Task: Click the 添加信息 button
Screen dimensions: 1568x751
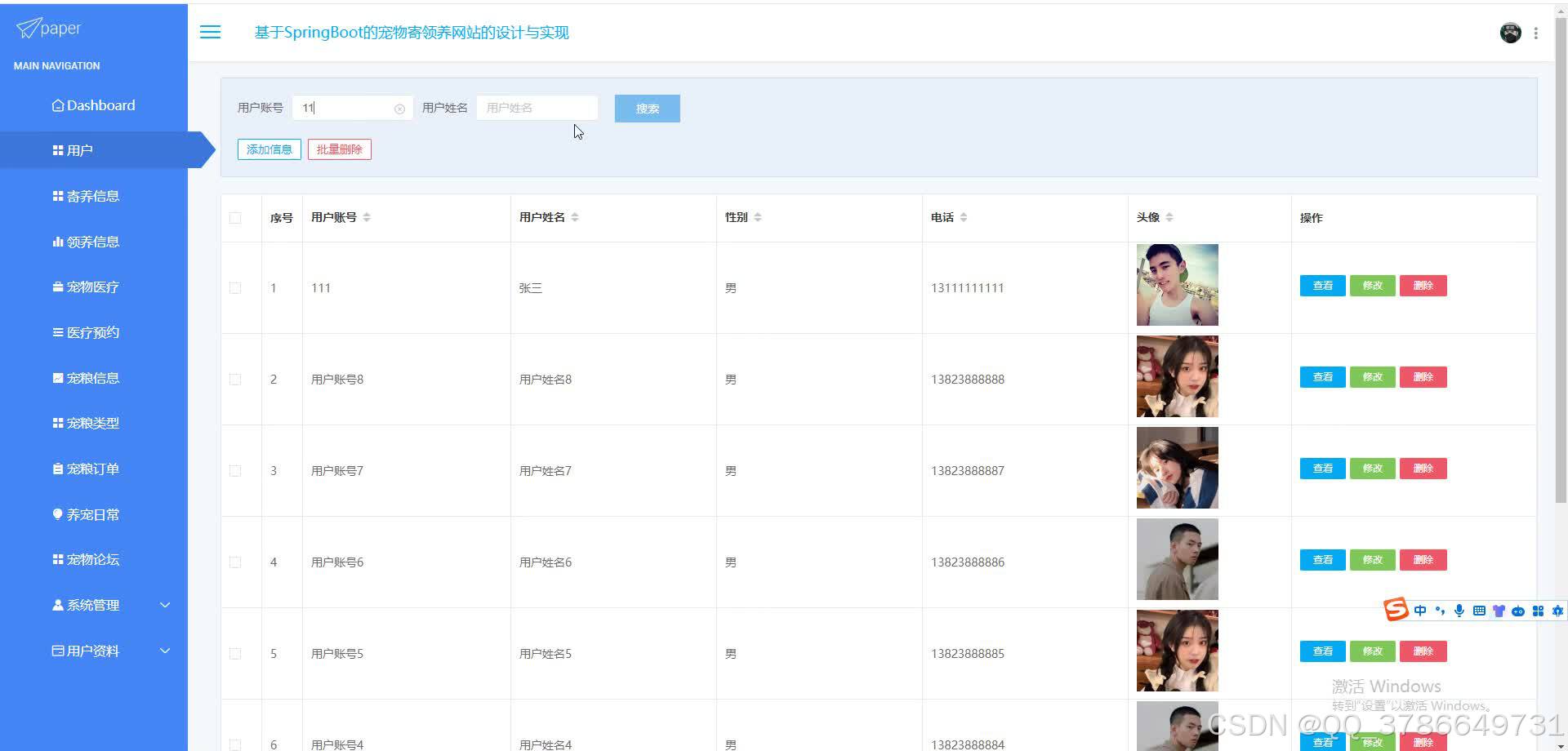Action: pos(269,149)
